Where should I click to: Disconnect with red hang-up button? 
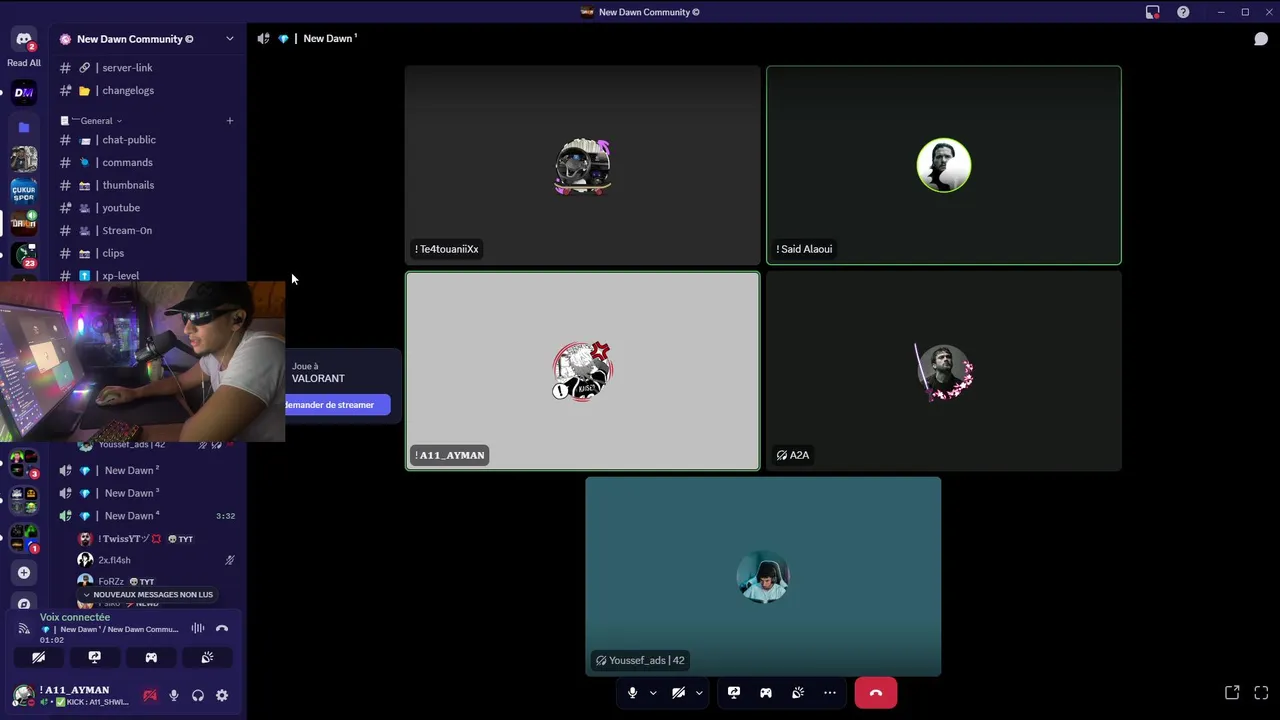tap(876, 693)
